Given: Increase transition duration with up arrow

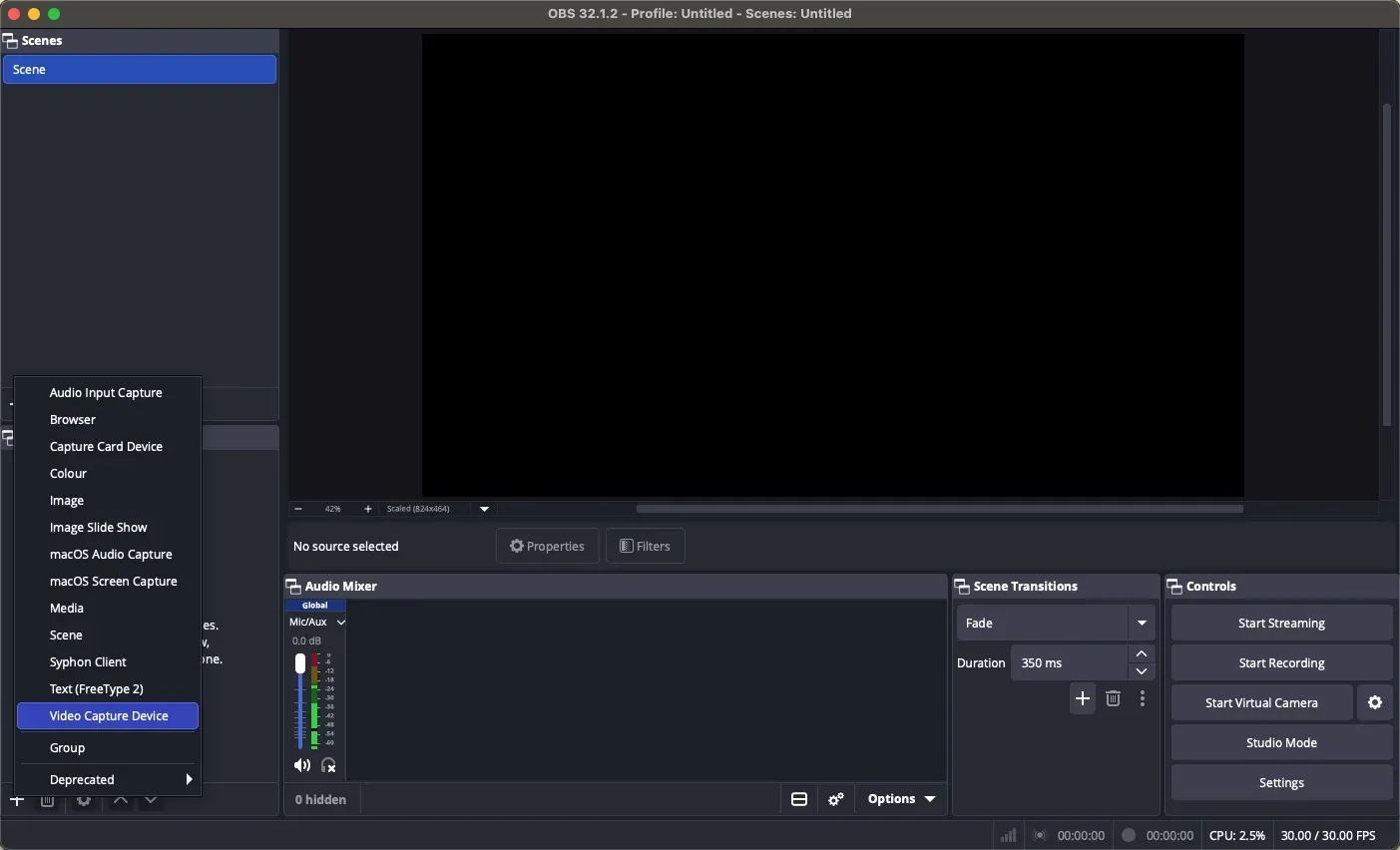Looking at the screenshot, I should tap(1144, 653).
